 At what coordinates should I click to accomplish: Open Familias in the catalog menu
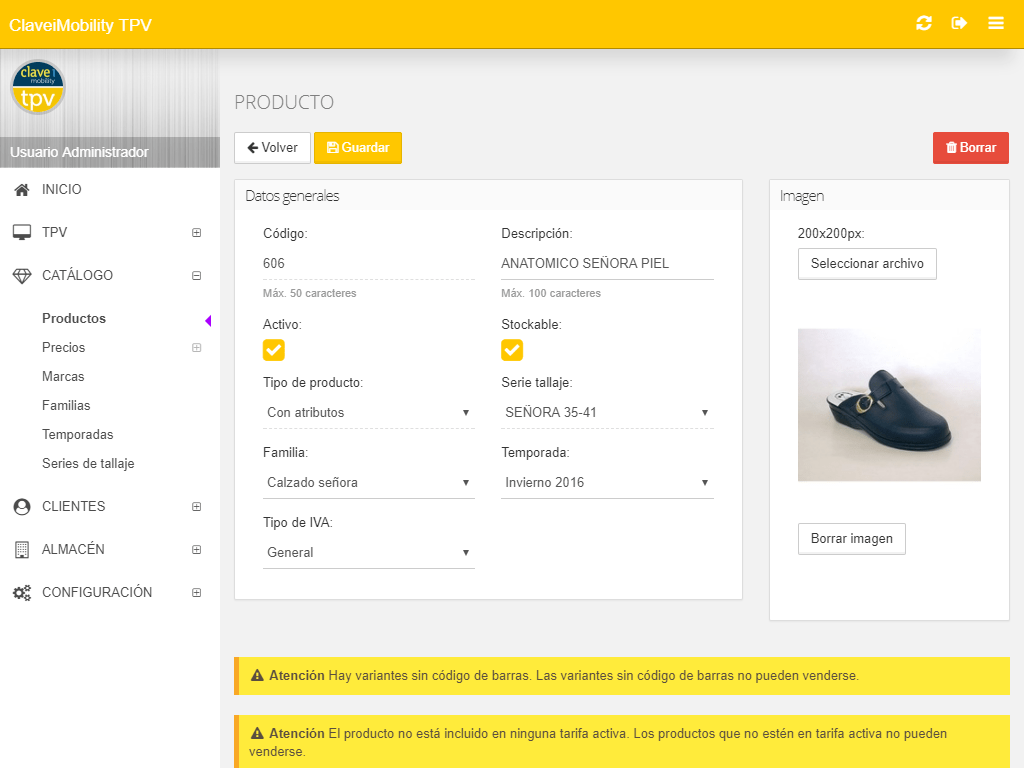tap(66, 406)
